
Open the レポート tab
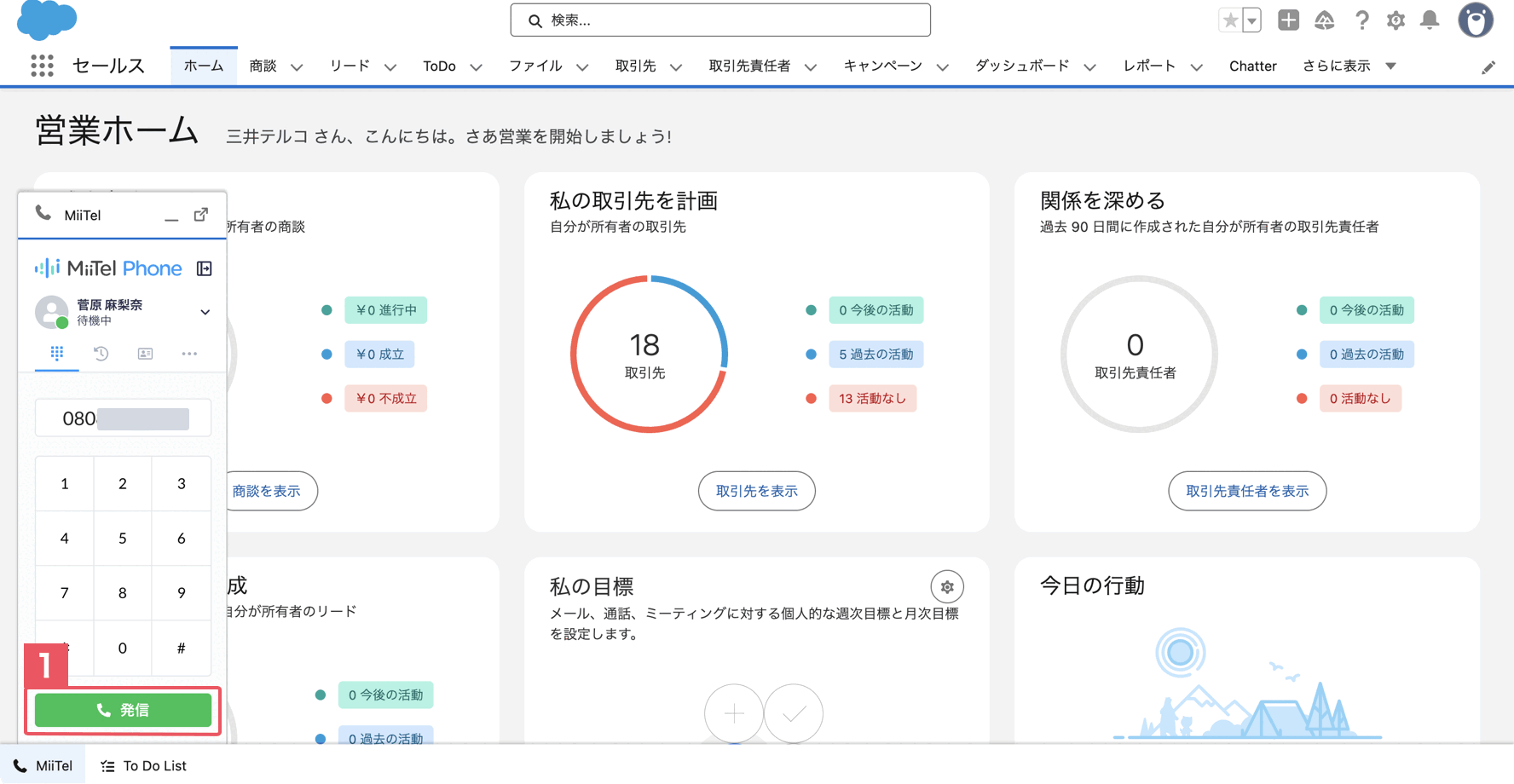click(x=1149, y=66)
